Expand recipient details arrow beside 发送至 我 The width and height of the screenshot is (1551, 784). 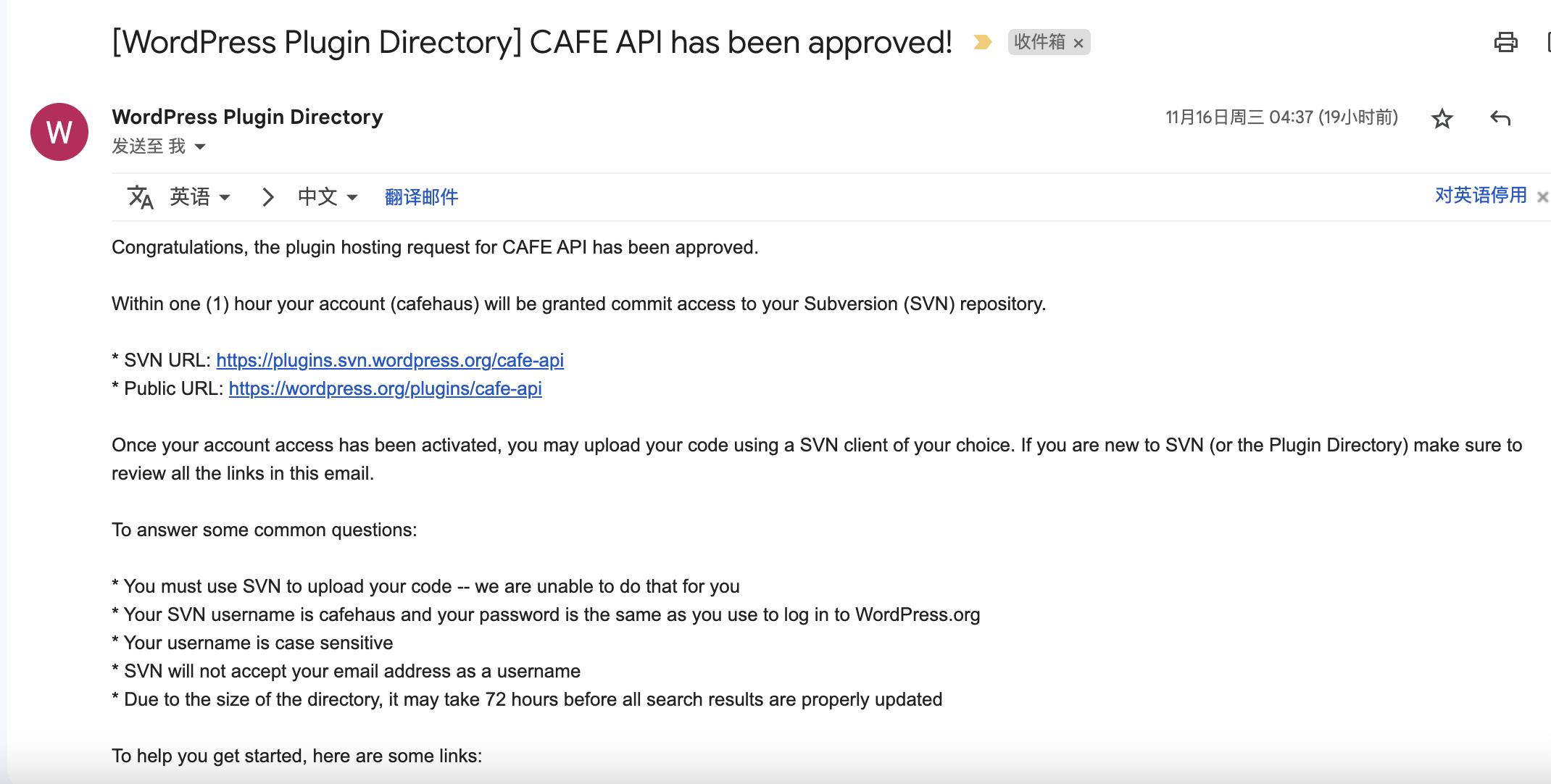coord(201,147)
